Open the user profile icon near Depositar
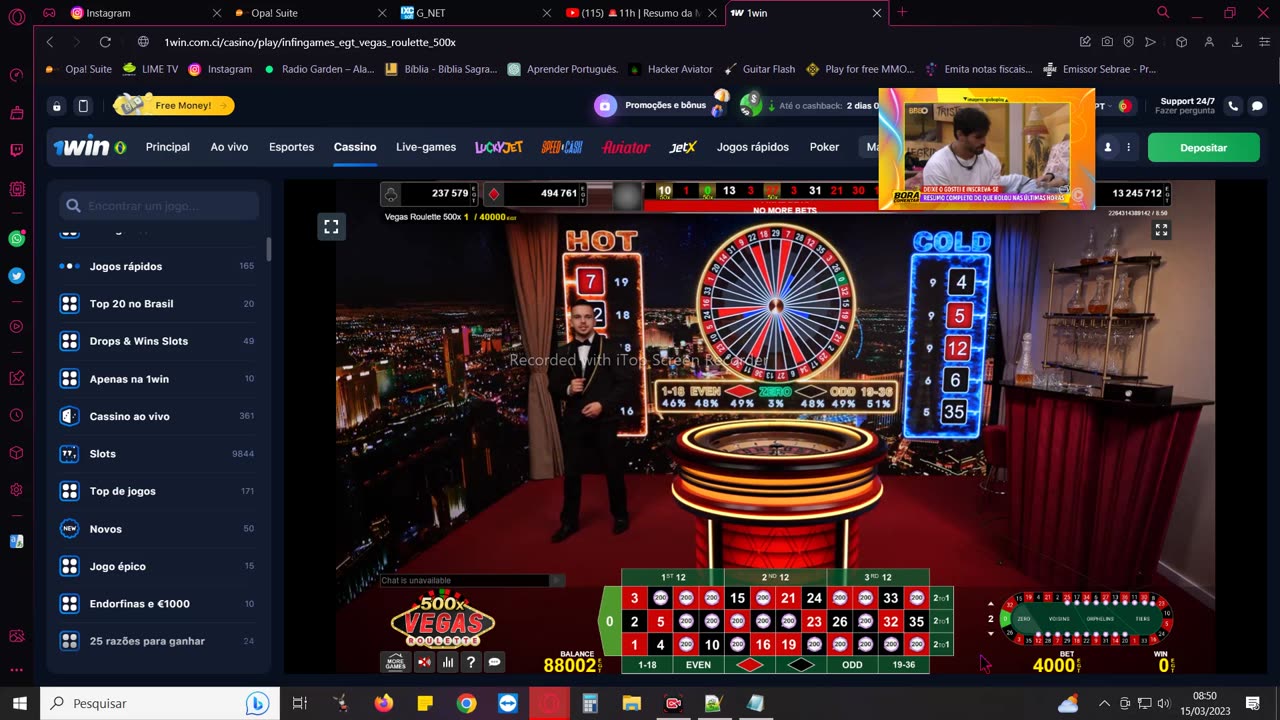1280x720 pixels. 1107,147
